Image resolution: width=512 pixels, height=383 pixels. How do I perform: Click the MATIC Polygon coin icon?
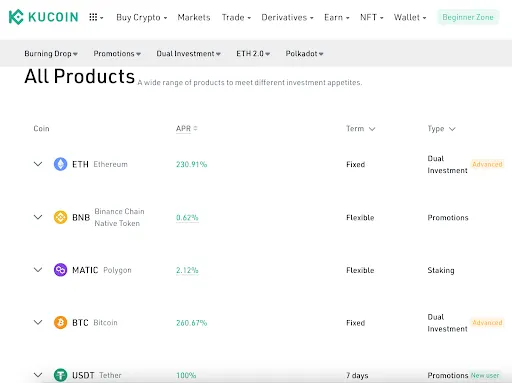tap(60, 270)
